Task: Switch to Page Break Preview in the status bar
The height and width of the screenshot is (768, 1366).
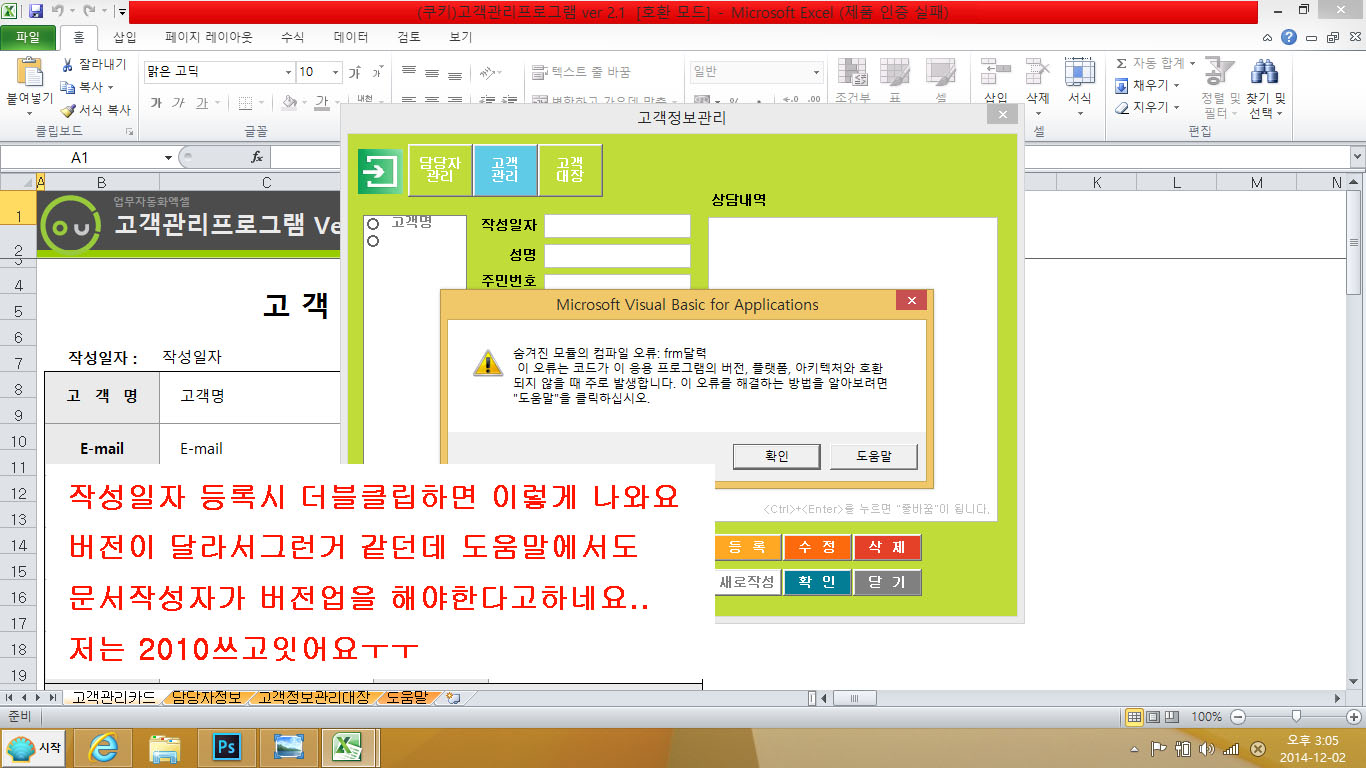Action: (1170, 717)
